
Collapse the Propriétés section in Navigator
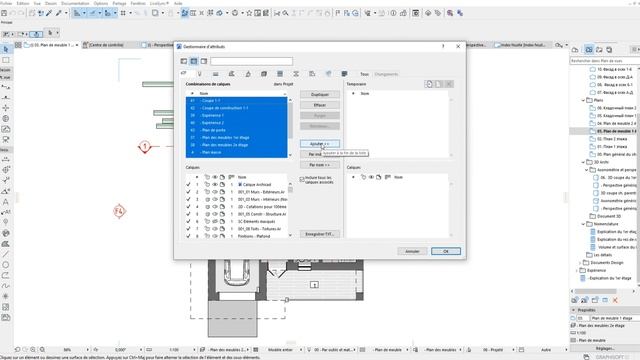pyautogui.click(x=573, y=310)
